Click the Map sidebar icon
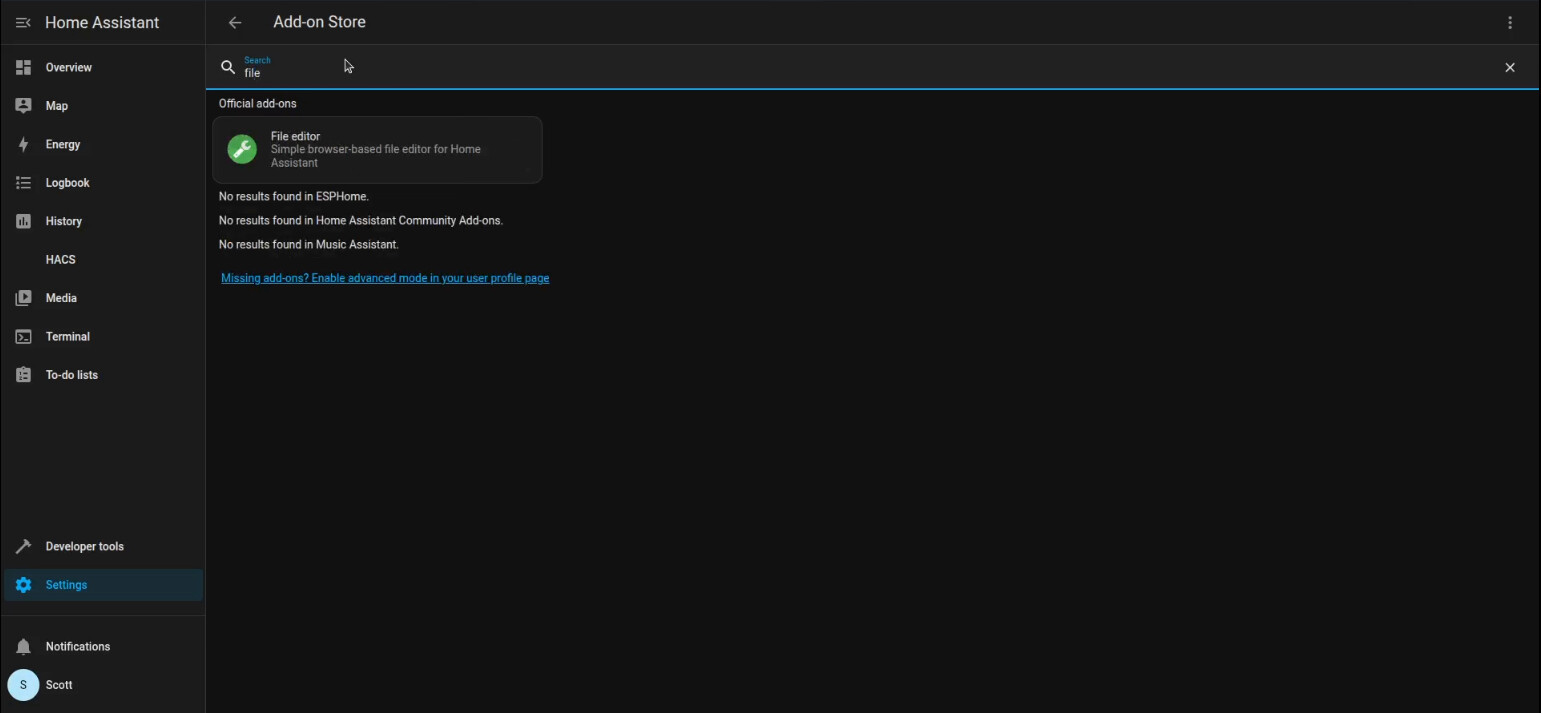 [23, 105]
